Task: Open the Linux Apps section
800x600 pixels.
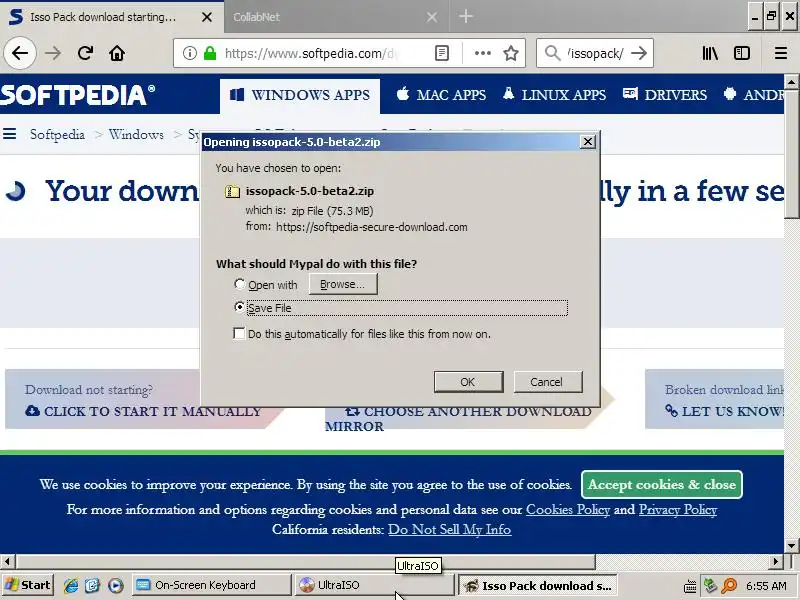Action: [x=555, y=95]
